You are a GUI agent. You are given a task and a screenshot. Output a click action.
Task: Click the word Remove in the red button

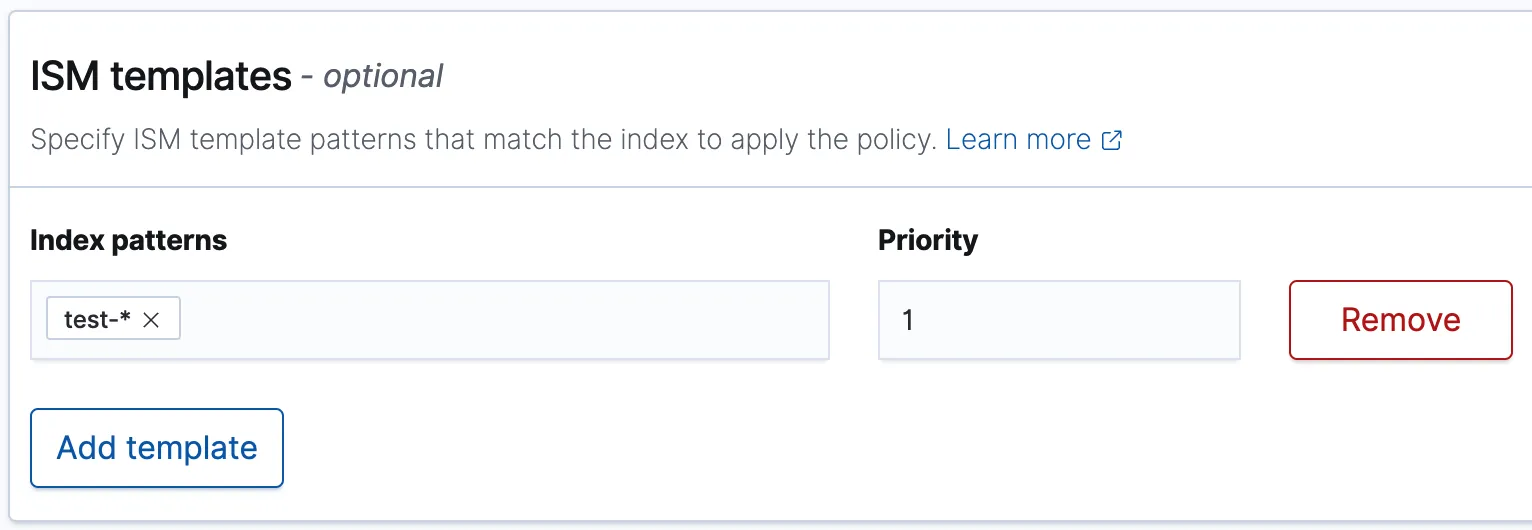point(1400,320)
